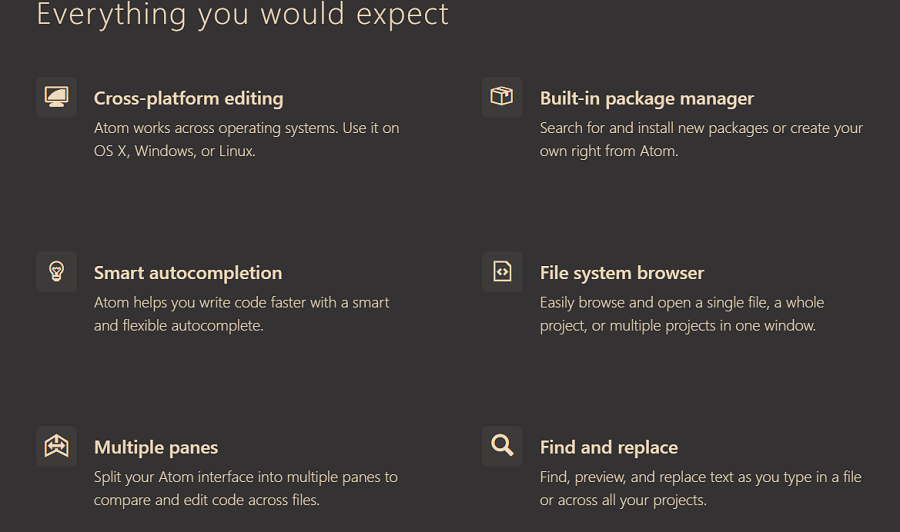Click the 'Atom works across operating systems' description
The width and height of the screenshot is (900, 532).
click(x=246, y=139)
